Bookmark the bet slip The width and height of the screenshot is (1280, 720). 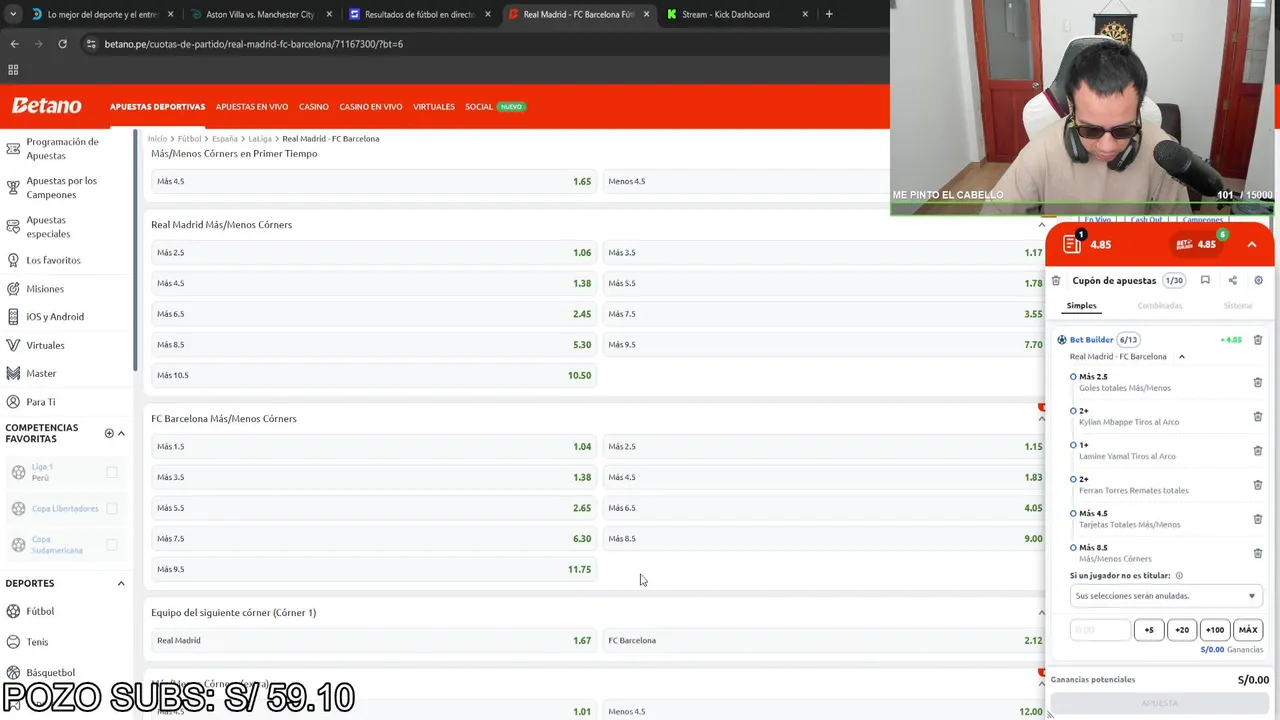tap(1205, 281)
